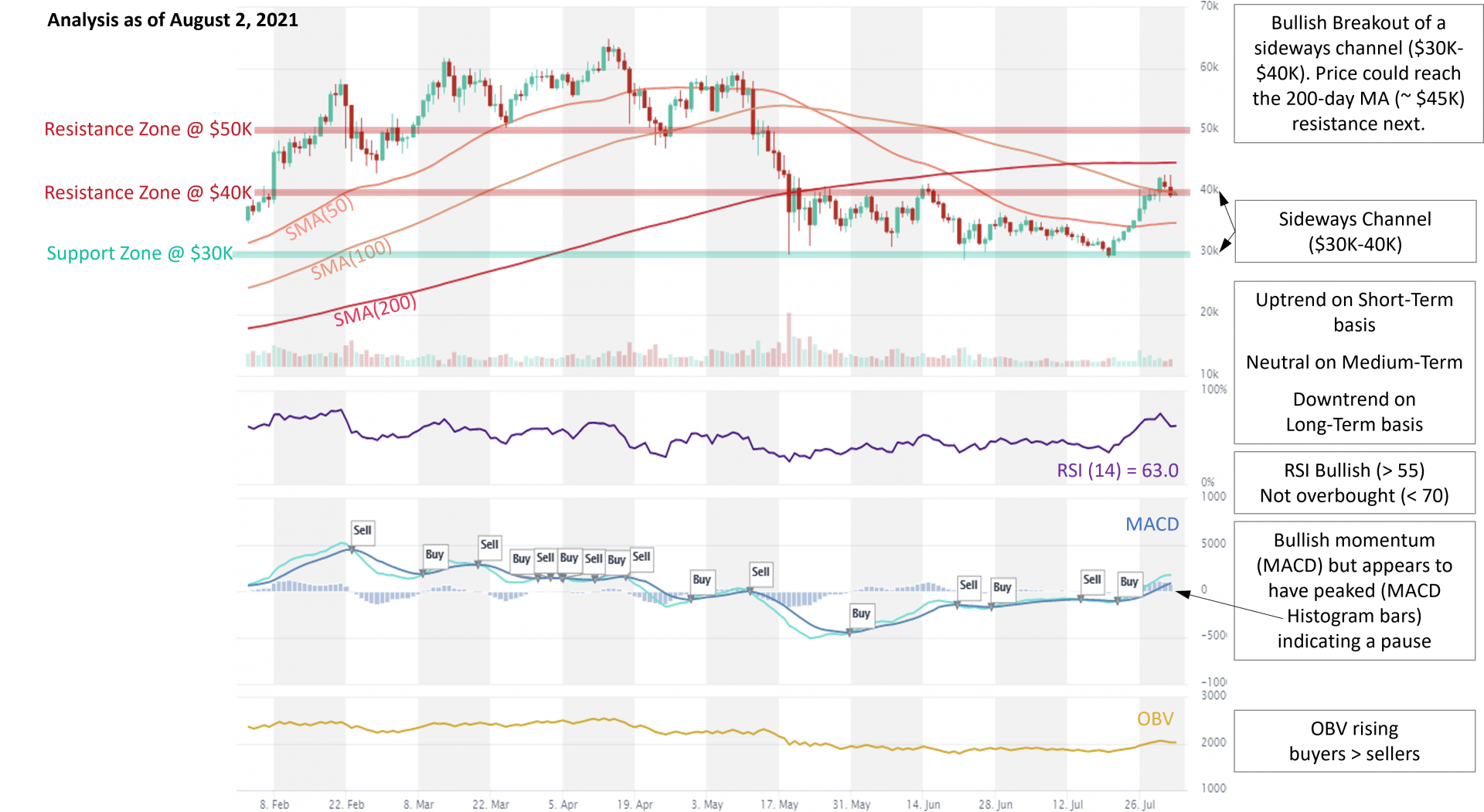This screenshot has width=1484, height=812.
Task: Click the 'Uptrend on Short-Term basis' text
Action: click(1354, 312)
